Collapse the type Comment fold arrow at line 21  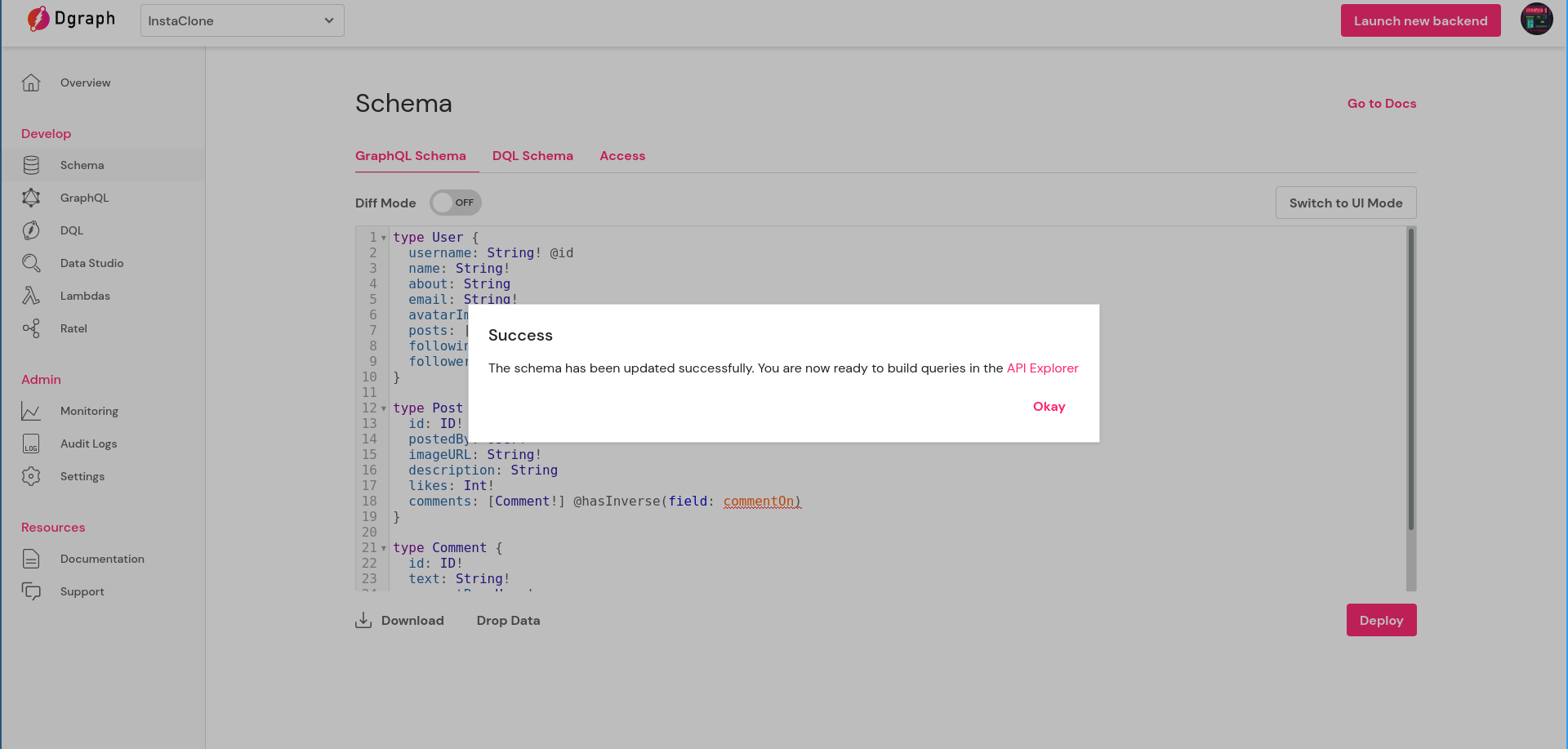pyautogui.click(x=384, y=548)
